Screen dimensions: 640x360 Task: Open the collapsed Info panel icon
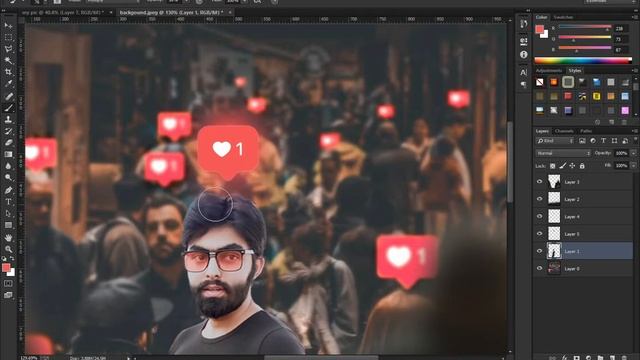coord(524,54)
